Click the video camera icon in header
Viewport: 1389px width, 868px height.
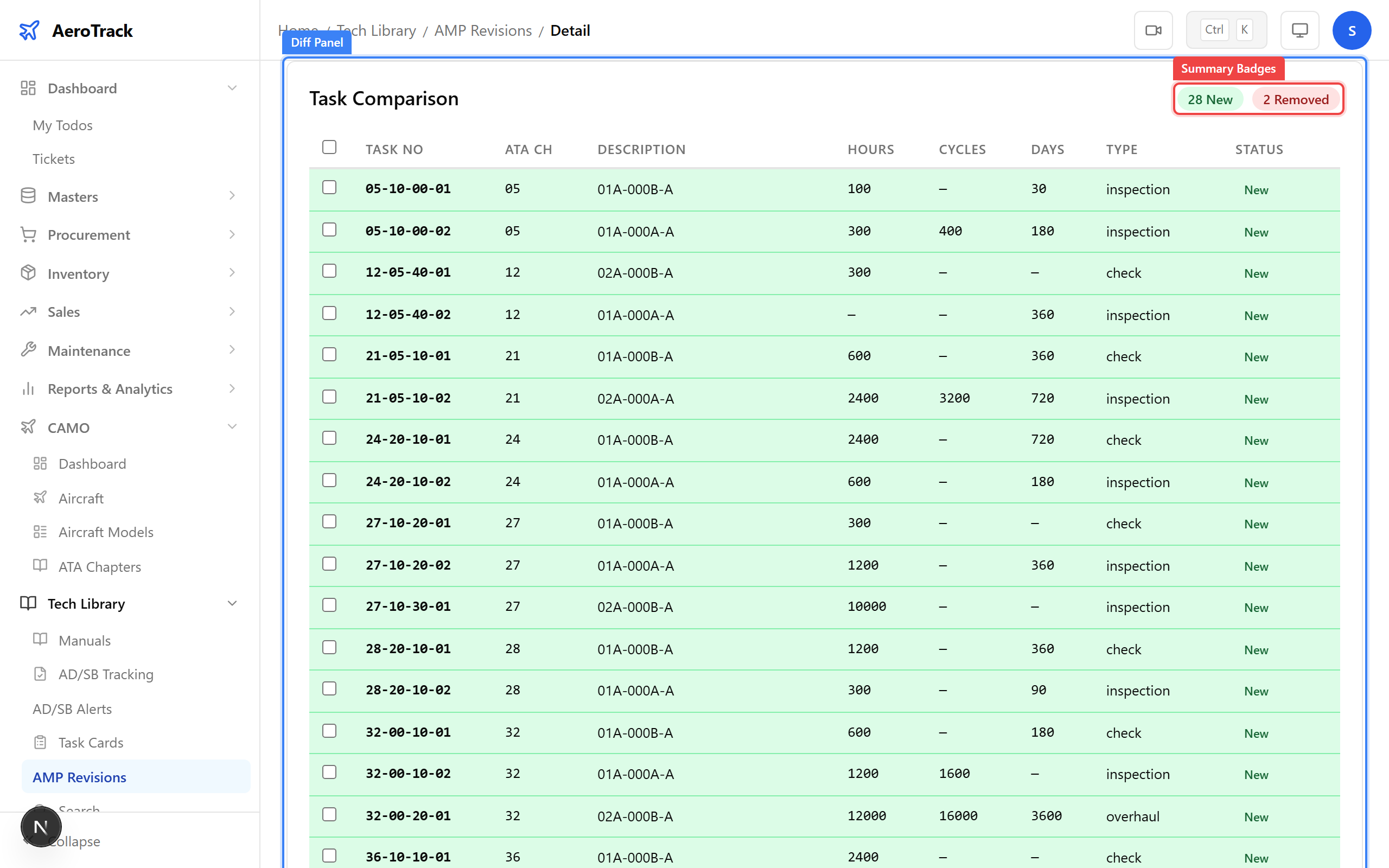(1153, 30)
